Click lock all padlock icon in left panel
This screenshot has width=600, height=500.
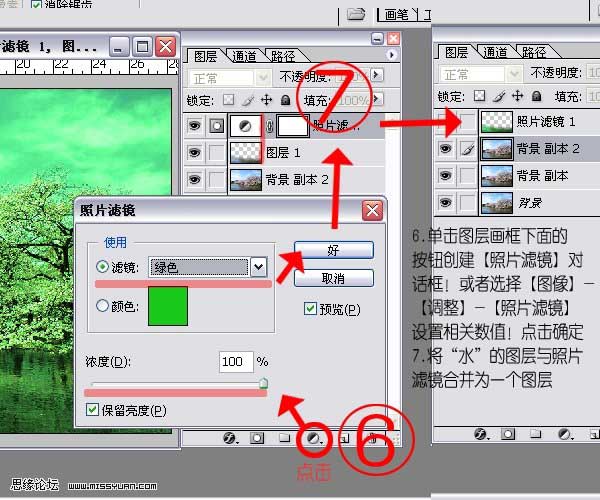(x=285, y=100)
